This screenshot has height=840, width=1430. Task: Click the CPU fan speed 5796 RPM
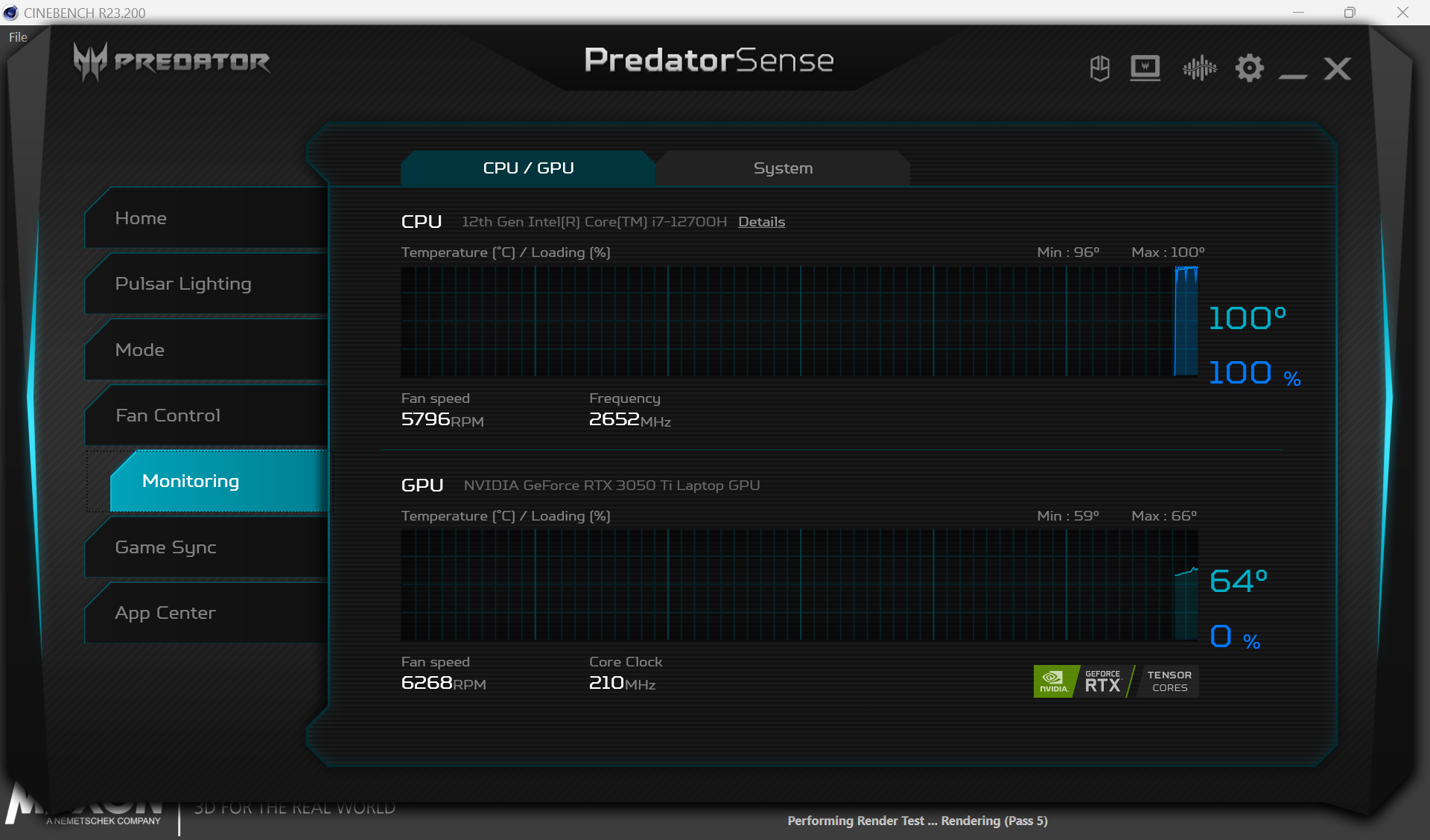(x=442, y=420)
